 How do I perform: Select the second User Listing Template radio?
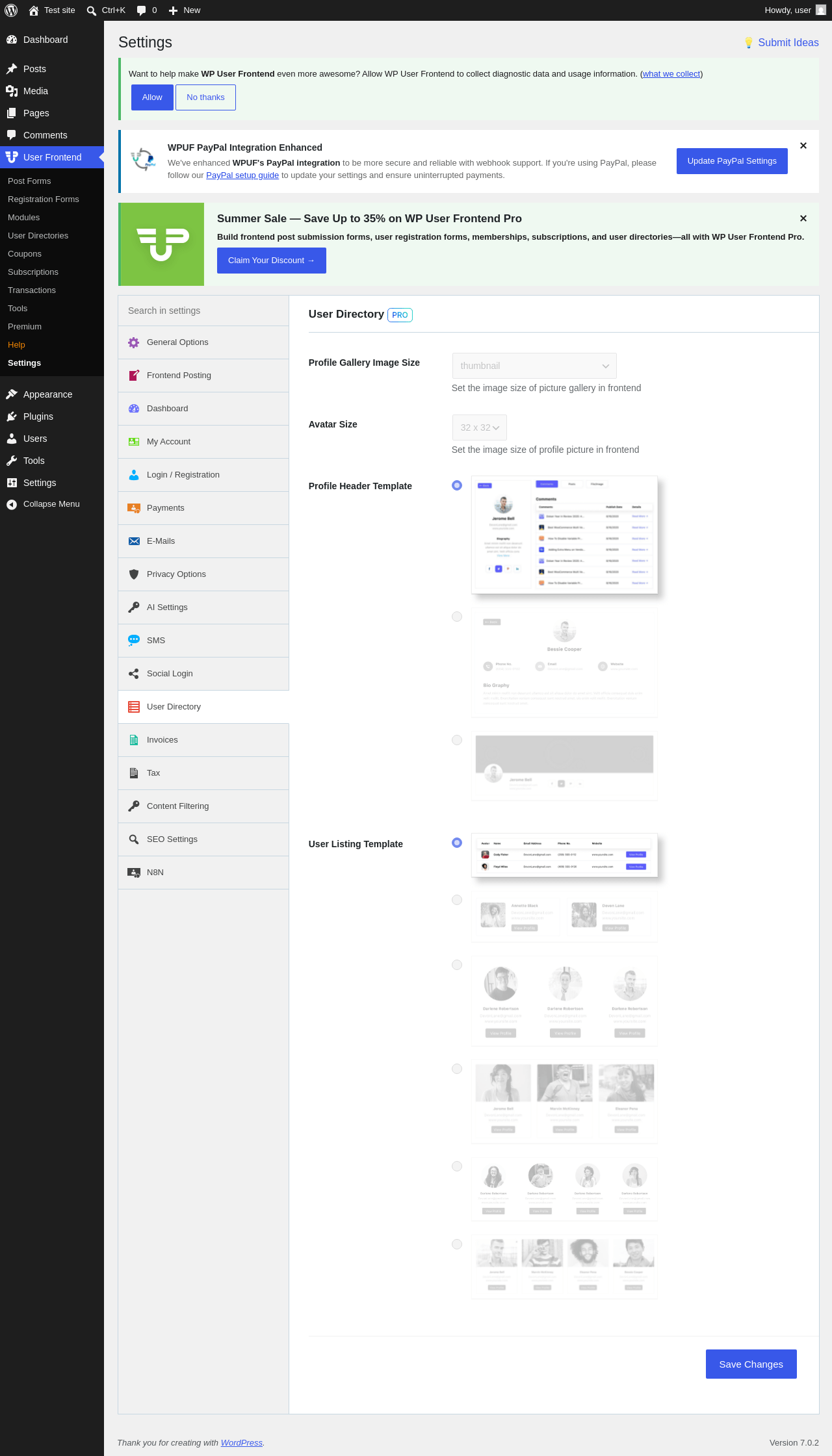click(457, 900)
